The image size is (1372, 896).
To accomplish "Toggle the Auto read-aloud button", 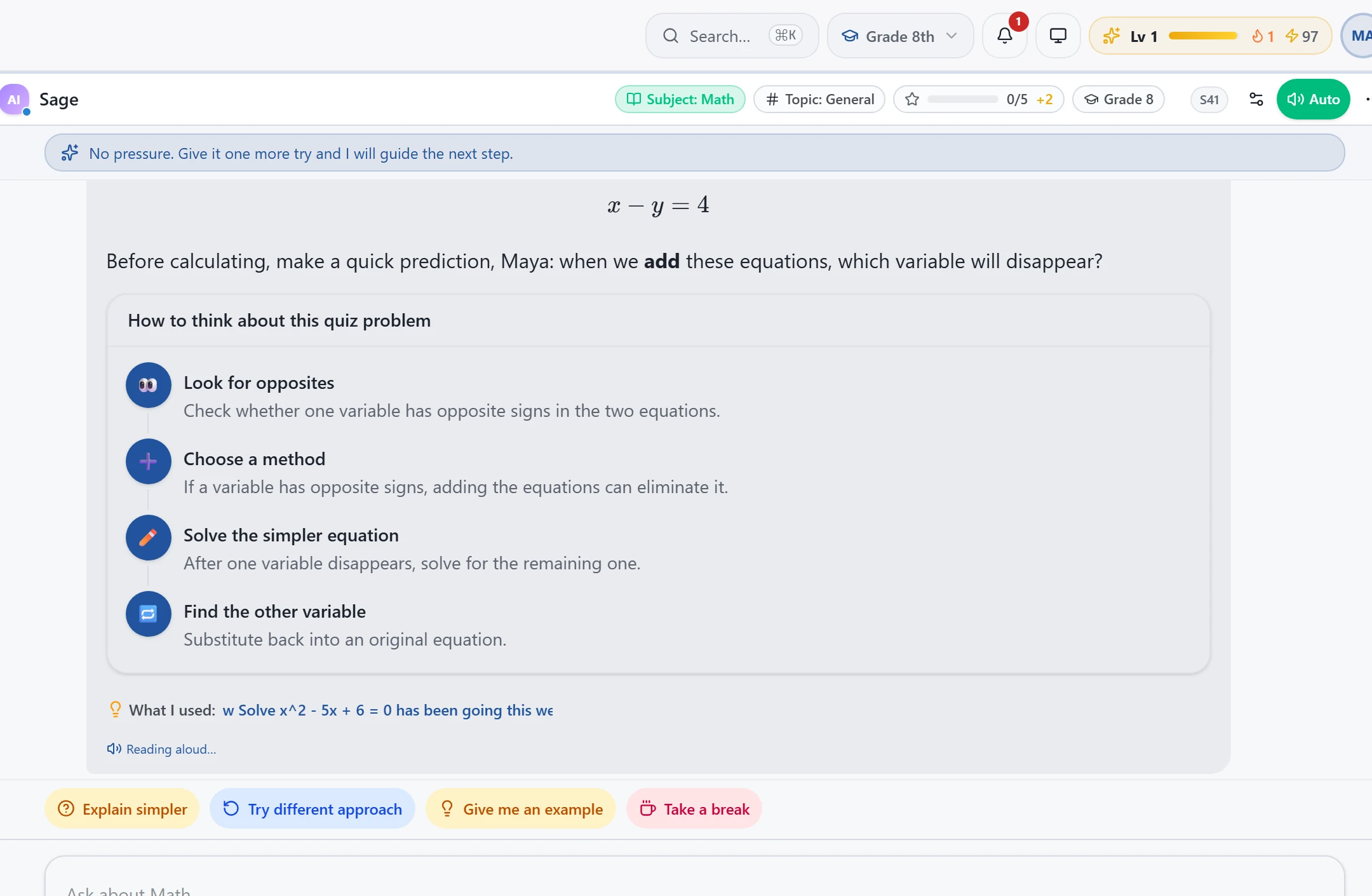I will click(1313, 99).
